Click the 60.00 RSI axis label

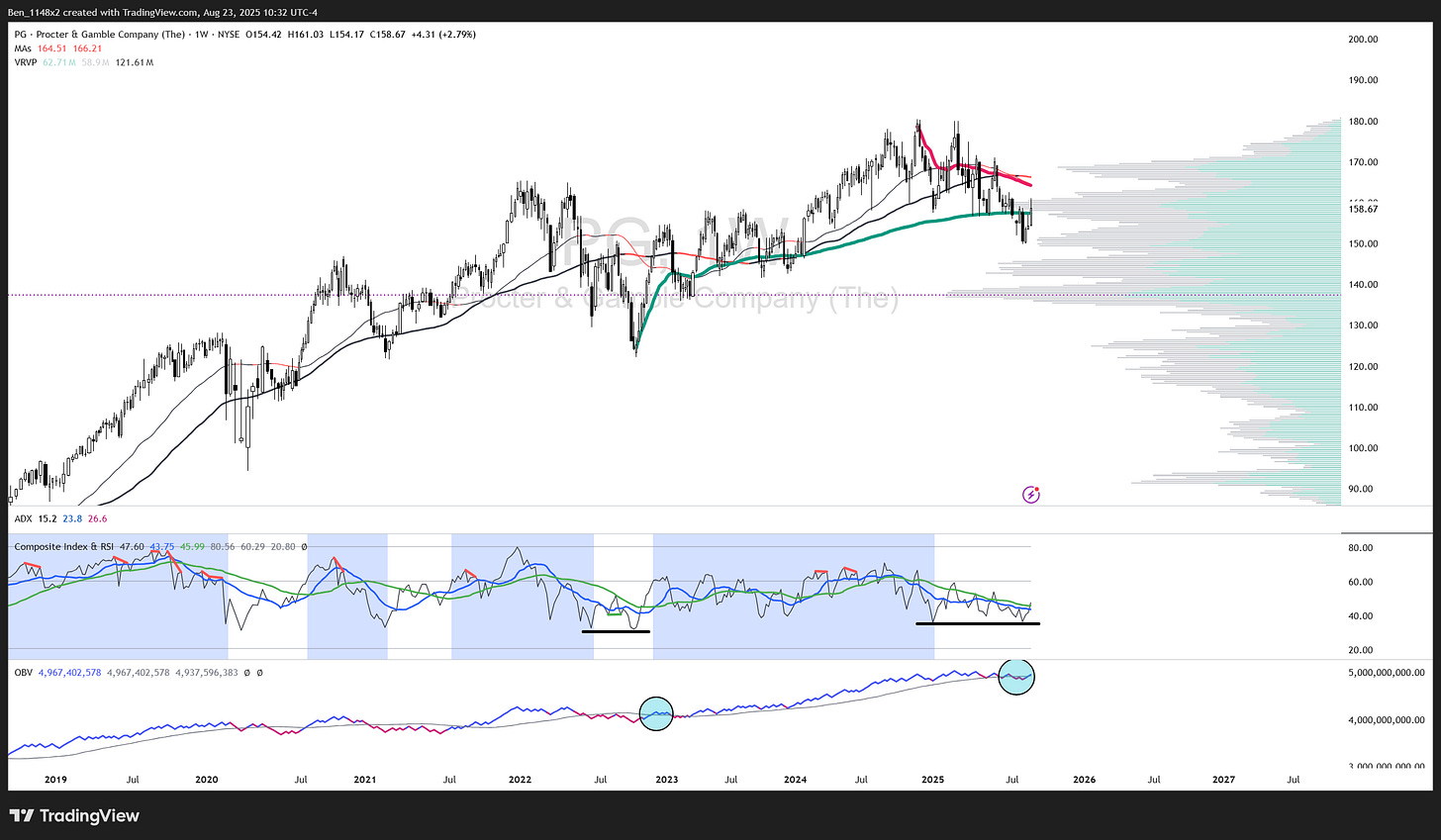coord(1361,582)
